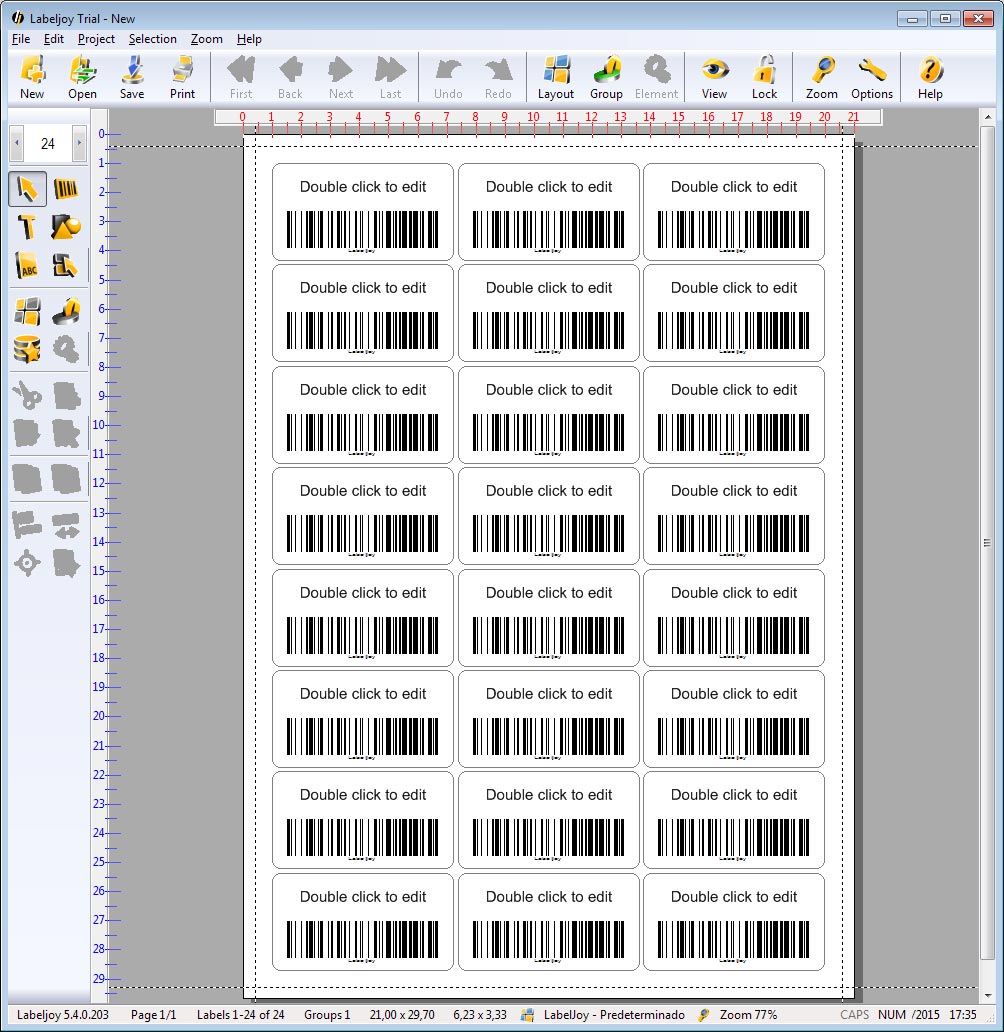This screenshot has width=1004, height=1032.
Task: Click the '6,23 x 3,33' label size
Action: (x=480, y=1015)
